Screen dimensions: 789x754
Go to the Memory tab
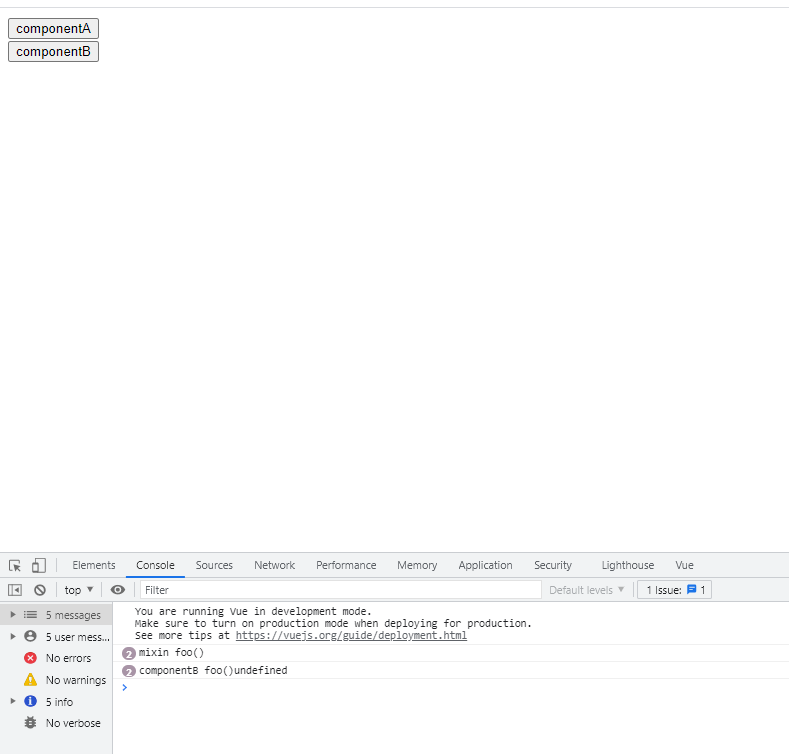tap(417, 565)
